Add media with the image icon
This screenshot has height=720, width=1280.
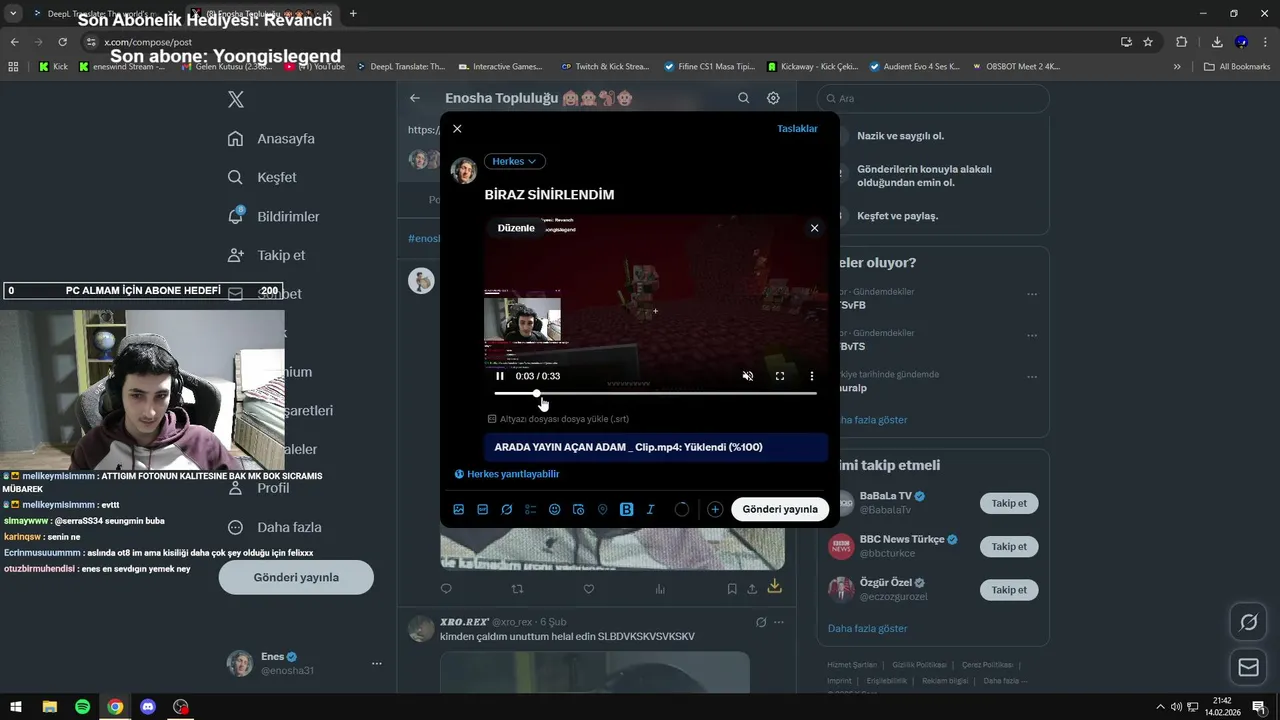459,509
